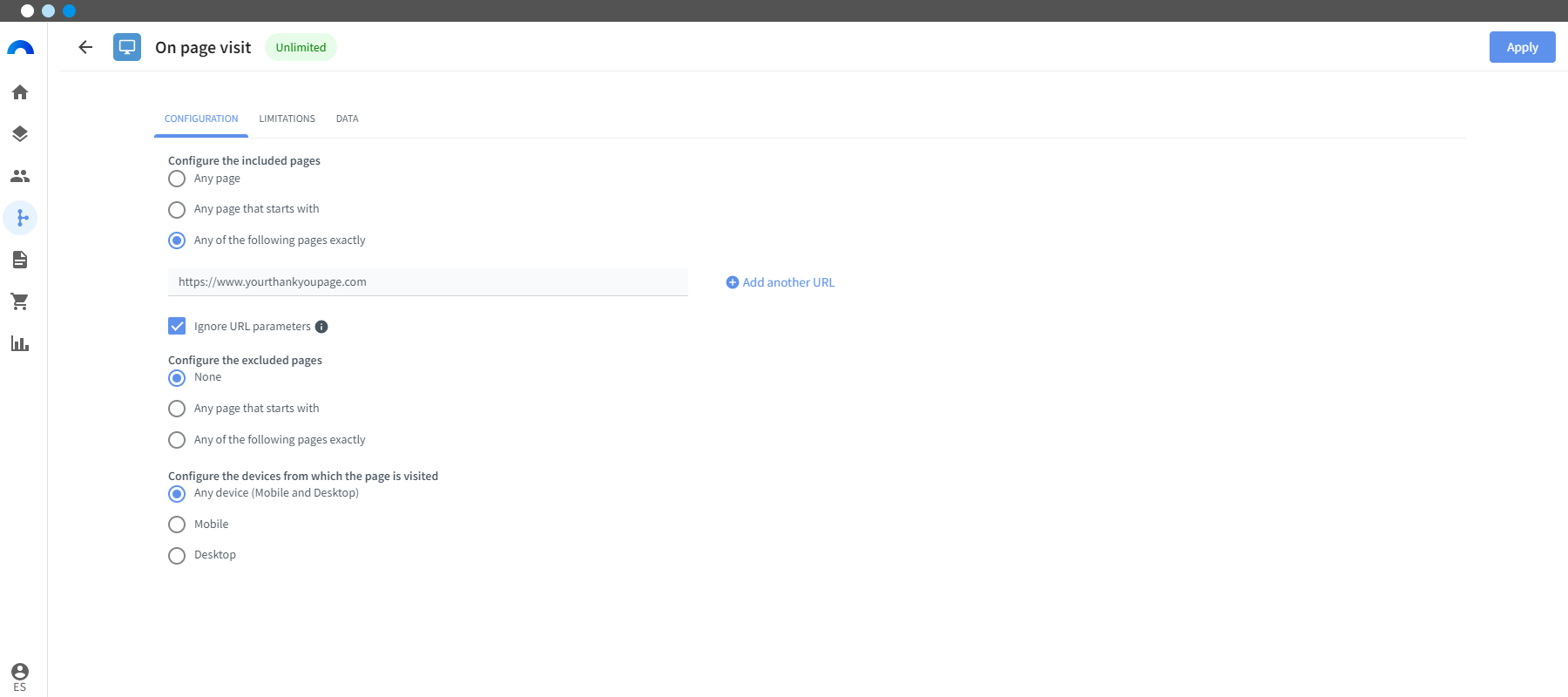
Task: Open the contacts people icon in sidebar
Action: point(20,176)
